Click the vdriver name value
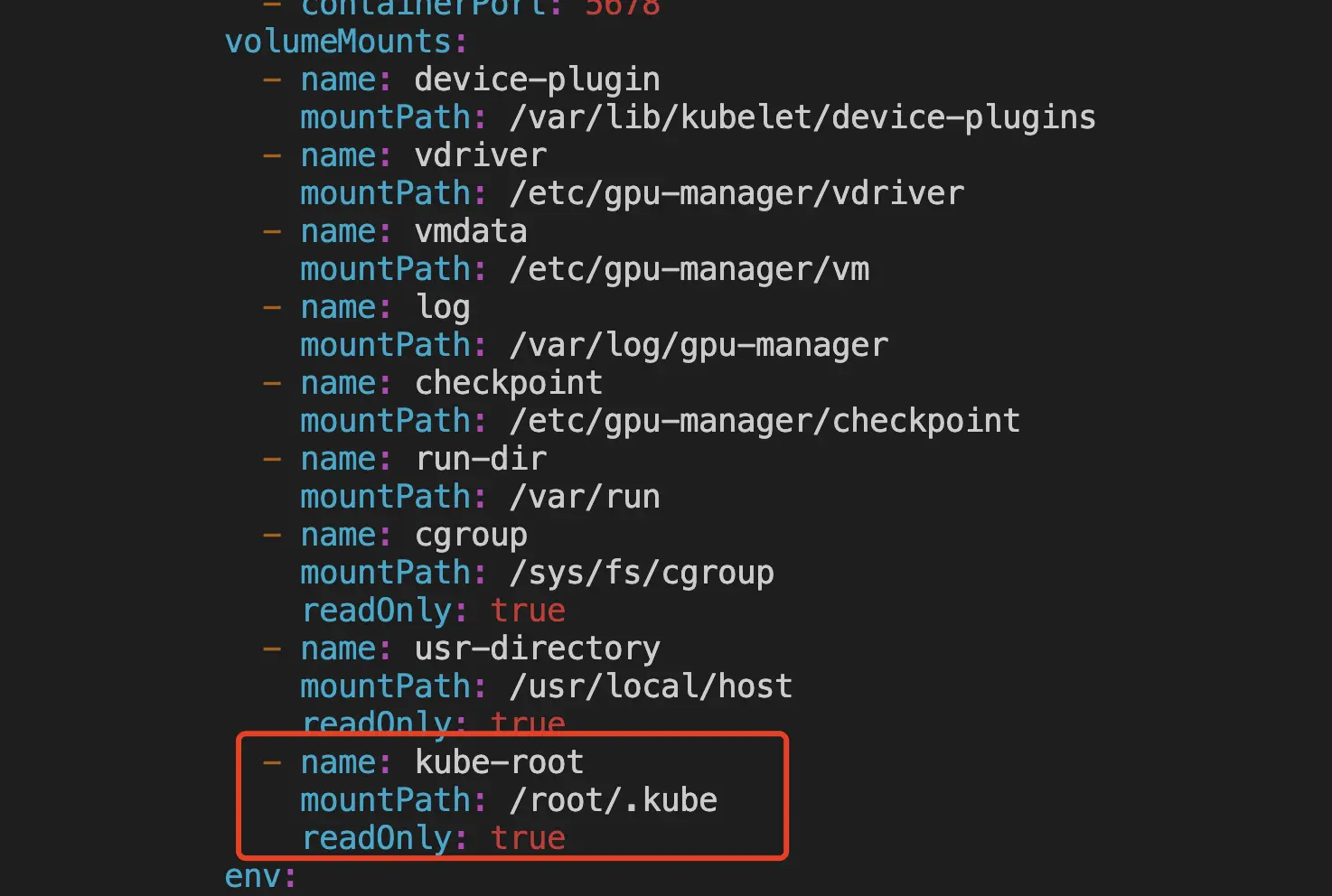 [481, 156]
